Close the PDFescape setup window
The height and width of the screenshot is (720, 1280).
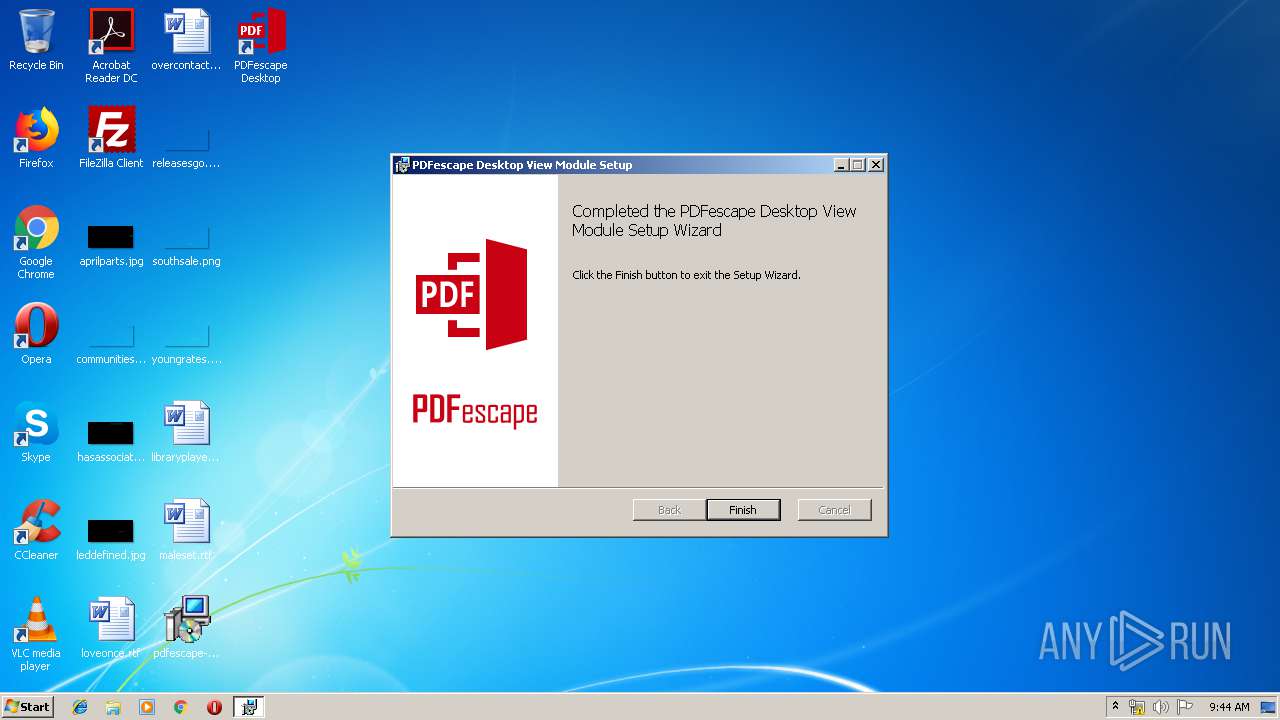(x=876, y=165)
